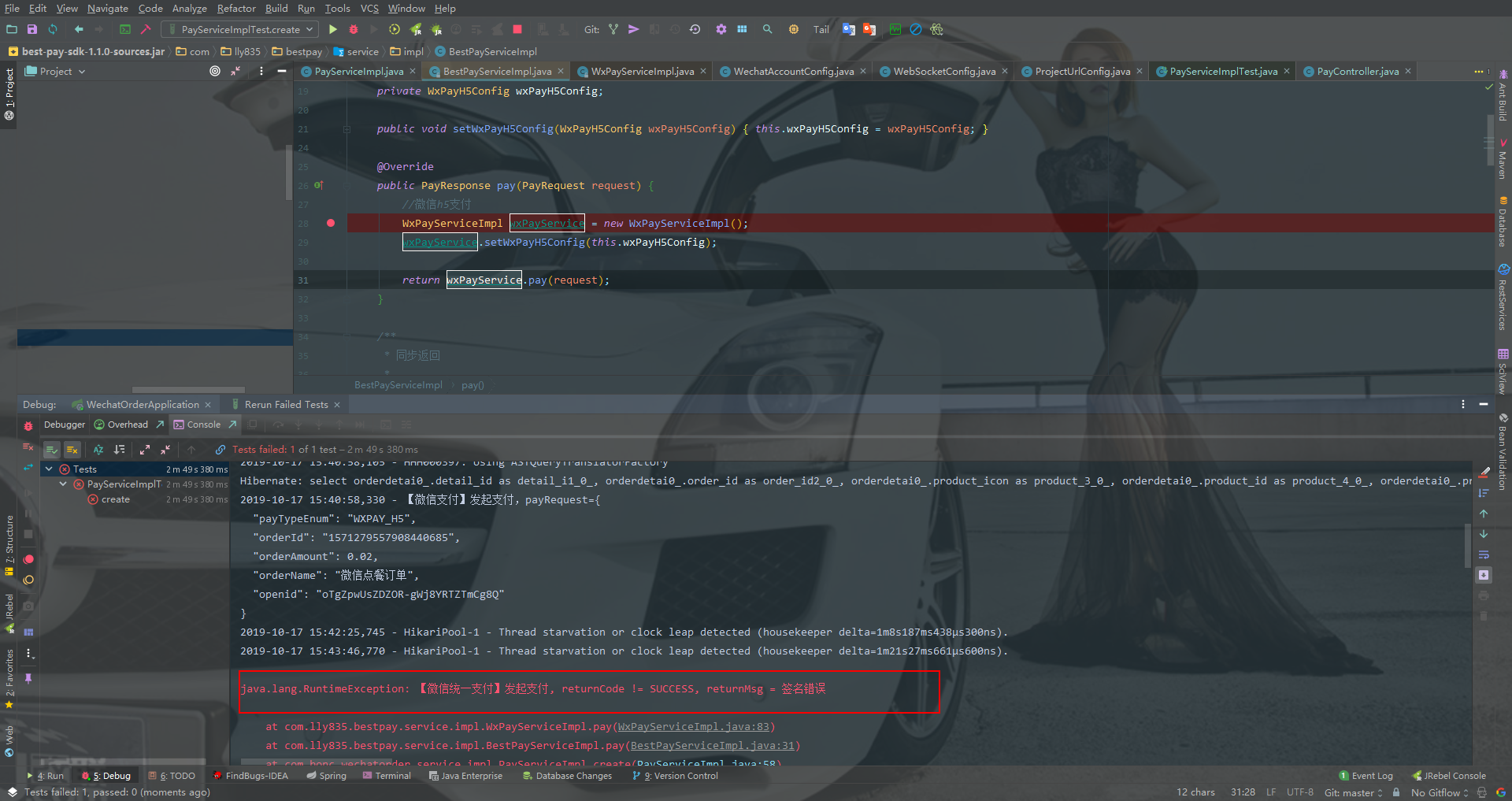This screenshot has height=801, width=1512.
Task: Click the Git revert icon
Action: tap(695, 29)
